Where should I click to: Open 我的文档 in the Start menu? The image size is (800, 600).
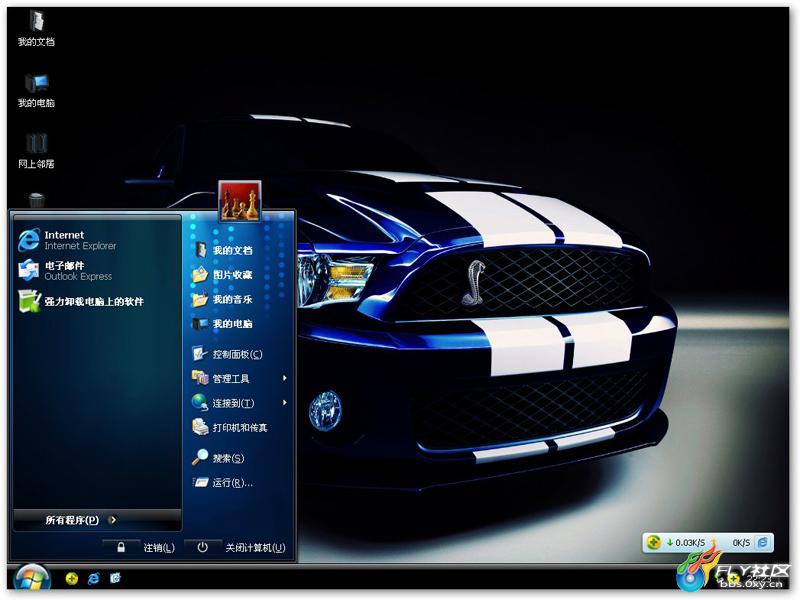(222, 250)
